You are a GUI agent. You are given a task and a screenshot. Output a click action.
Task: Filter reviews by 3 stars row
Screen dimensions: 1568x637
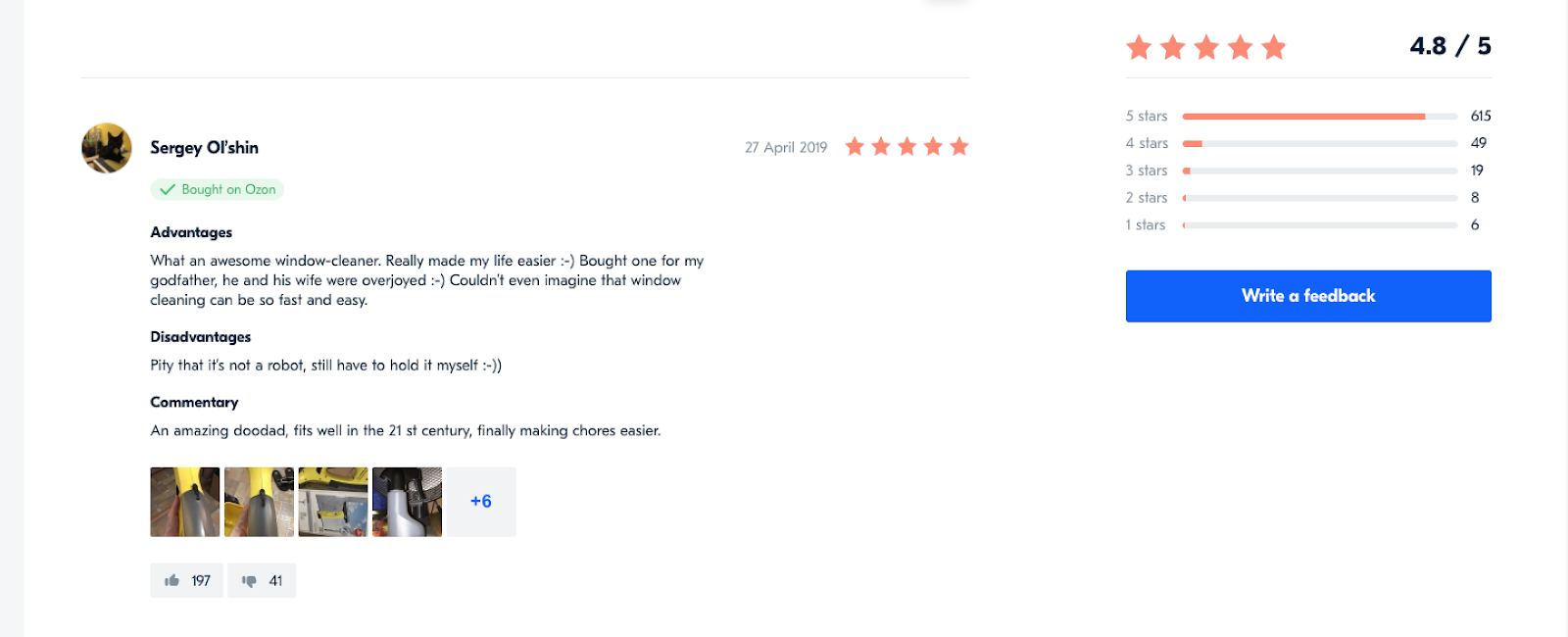(1308, 171)
